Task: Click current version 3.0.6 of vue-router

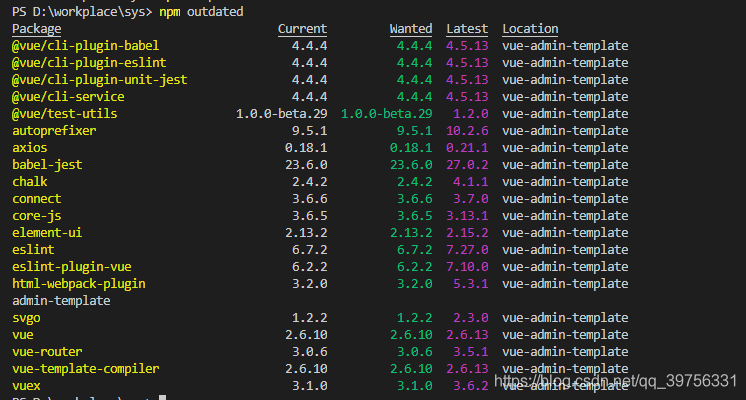Action: 310,351
